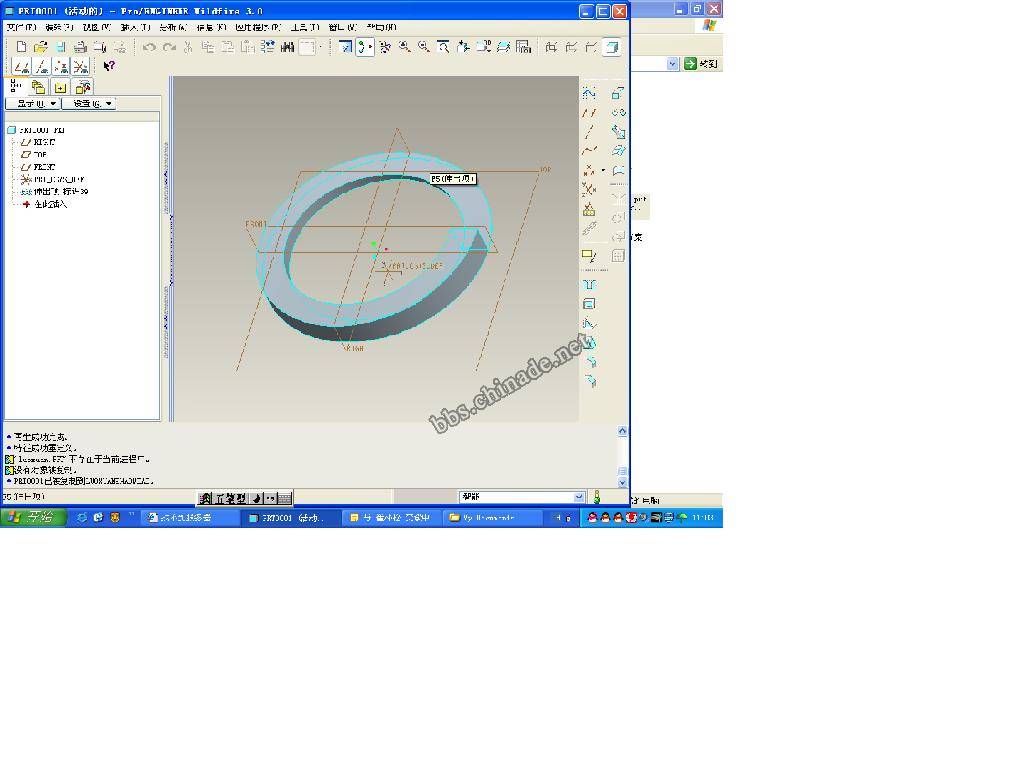
Task: Select the extrude feature in model tree
Action: (60, 191)
